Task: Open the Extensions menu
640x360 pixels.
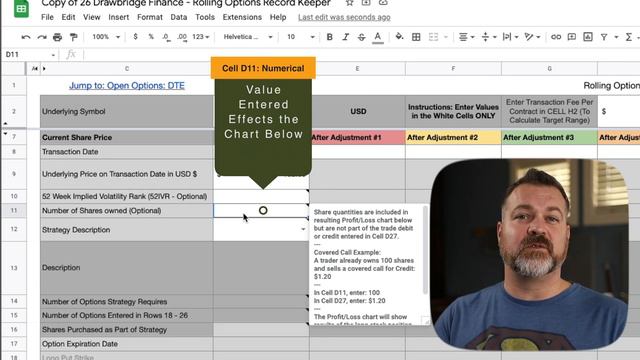Action: 242,17
